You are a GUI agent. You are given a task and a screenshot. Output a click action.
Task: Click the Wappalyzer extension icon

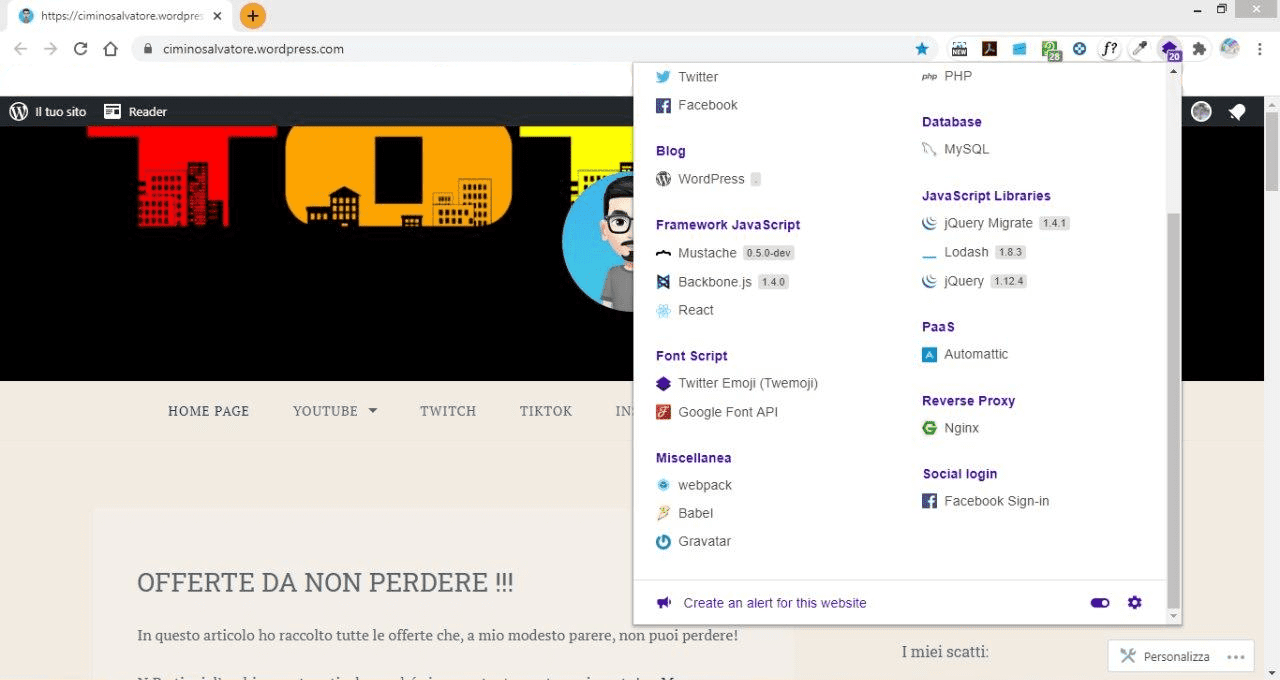pos(1169,49)
